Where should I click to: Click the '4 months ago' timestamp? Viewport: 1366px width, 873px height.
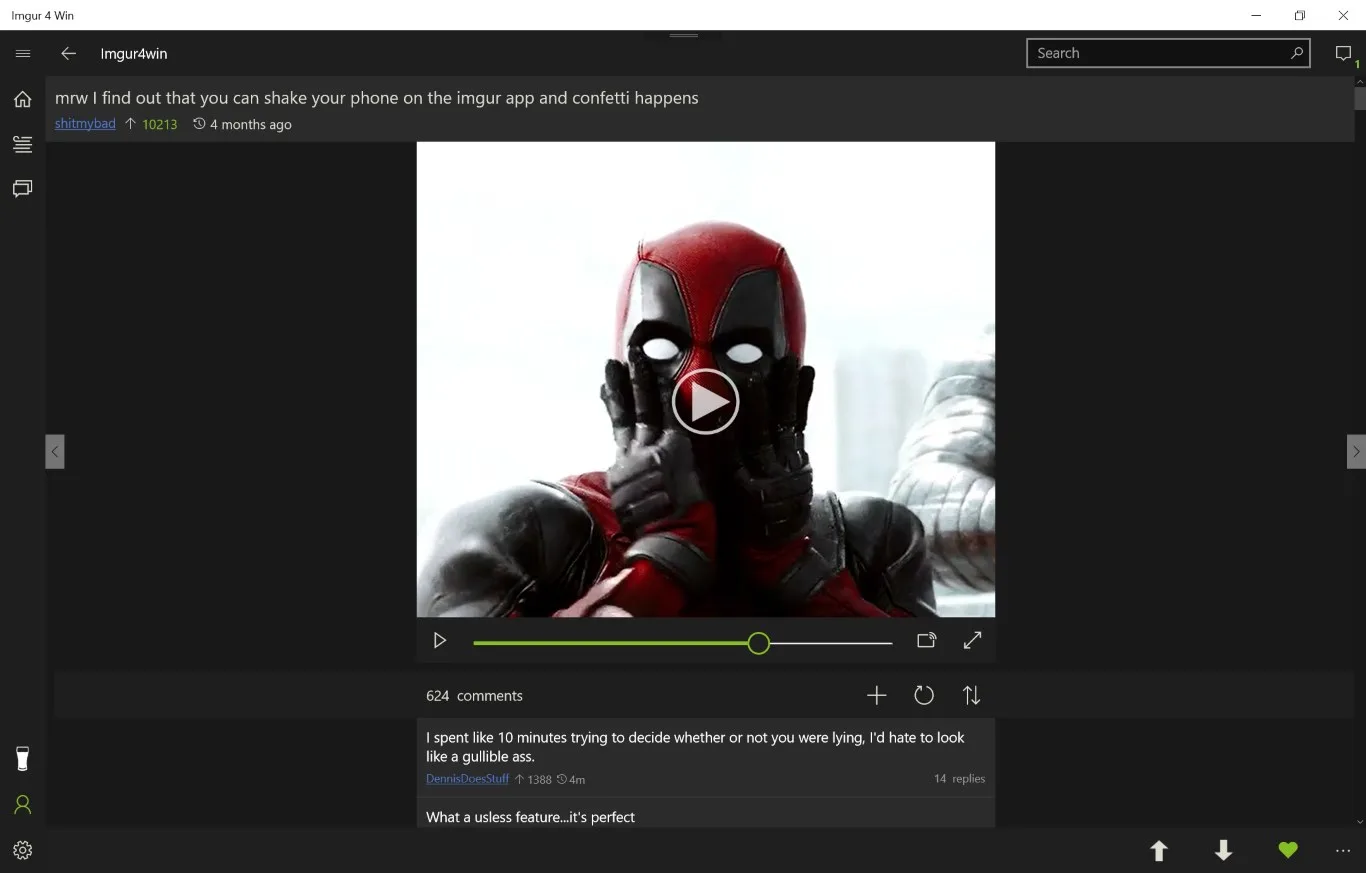[251, 125]
